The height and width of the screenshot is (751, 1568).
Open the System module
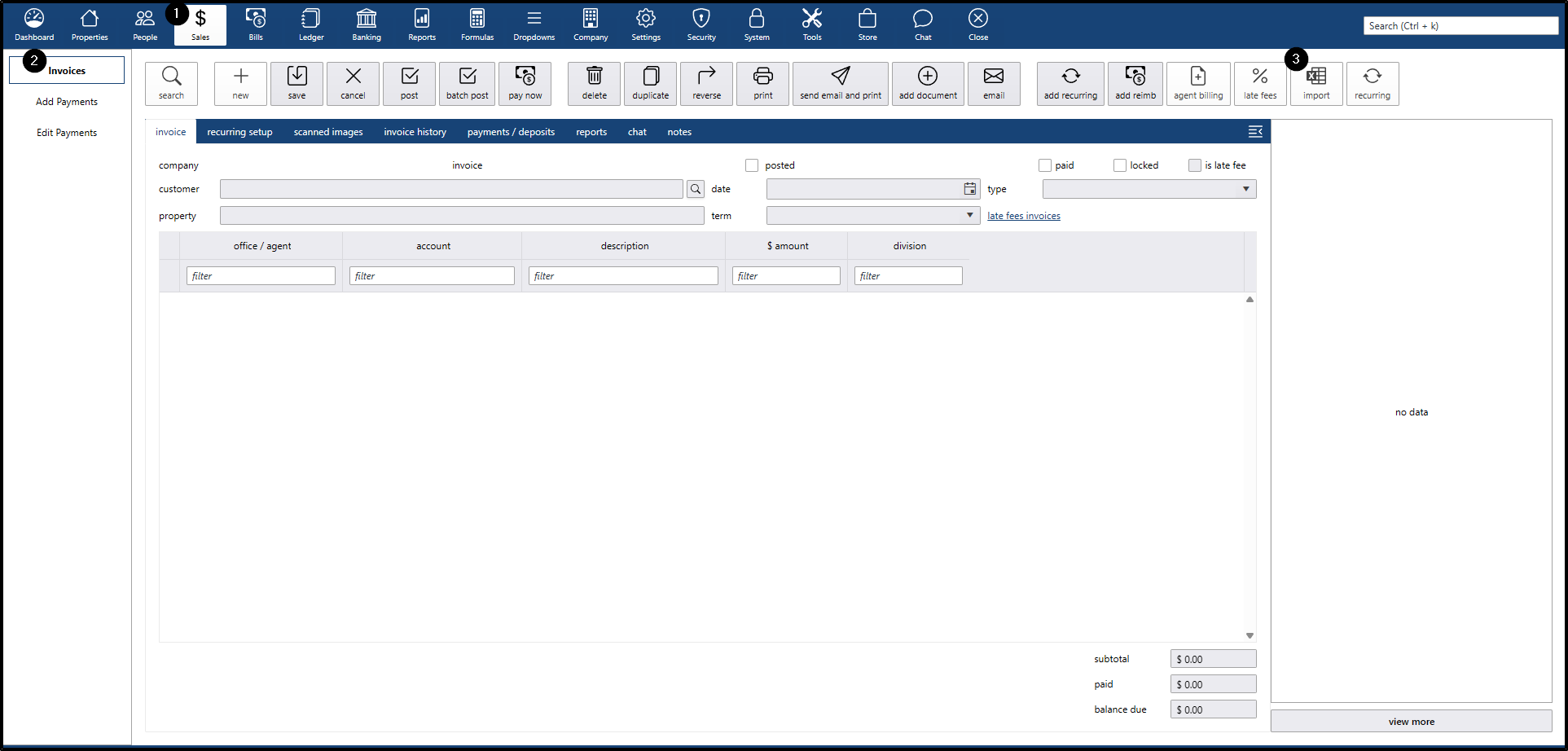click(x=757, y=25)
